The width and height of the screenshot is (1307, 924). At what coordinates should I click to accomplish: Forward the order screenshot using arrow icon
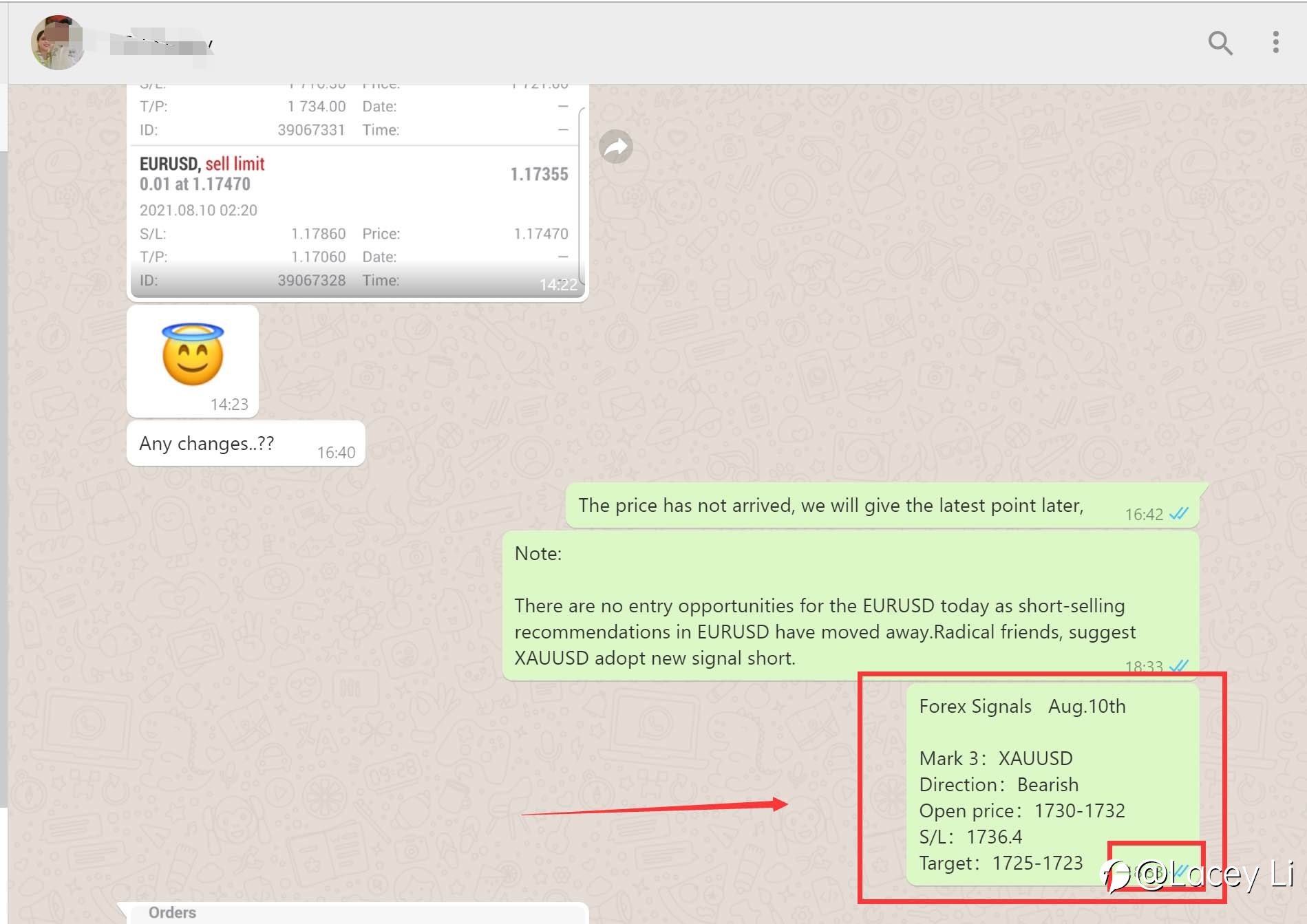(x=616, y=147)
